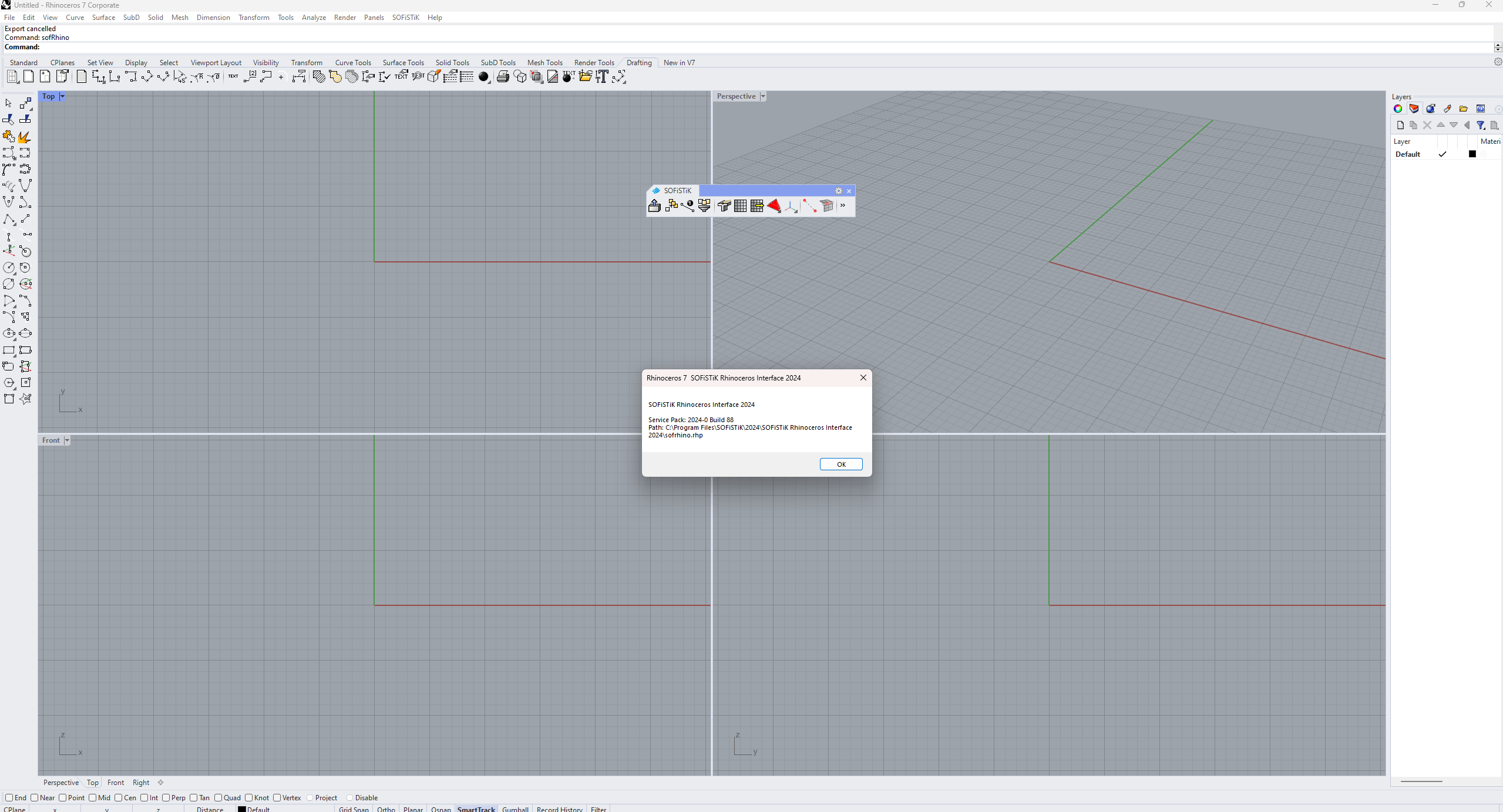This screenshot has height=812, width=1503.
Task: Open the Analyze menu
Action: coord(314,17)
